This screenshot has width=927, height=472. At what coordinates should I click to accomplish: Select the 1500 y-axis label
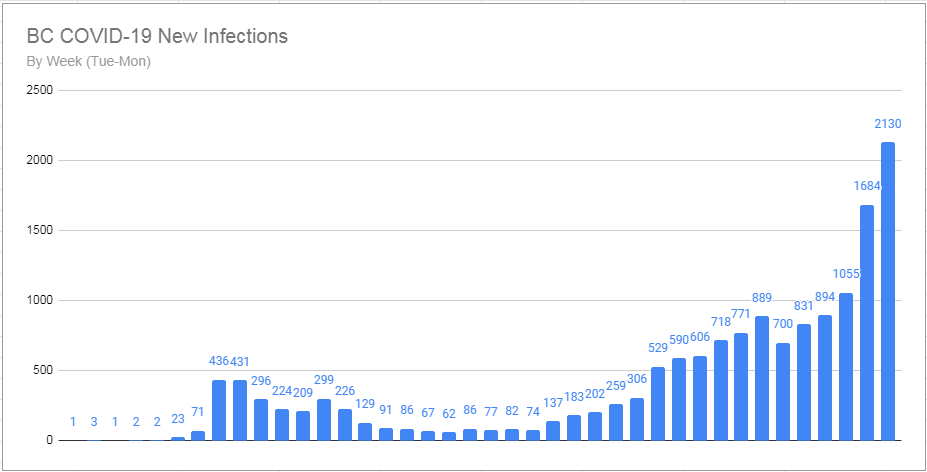point(40,231)
